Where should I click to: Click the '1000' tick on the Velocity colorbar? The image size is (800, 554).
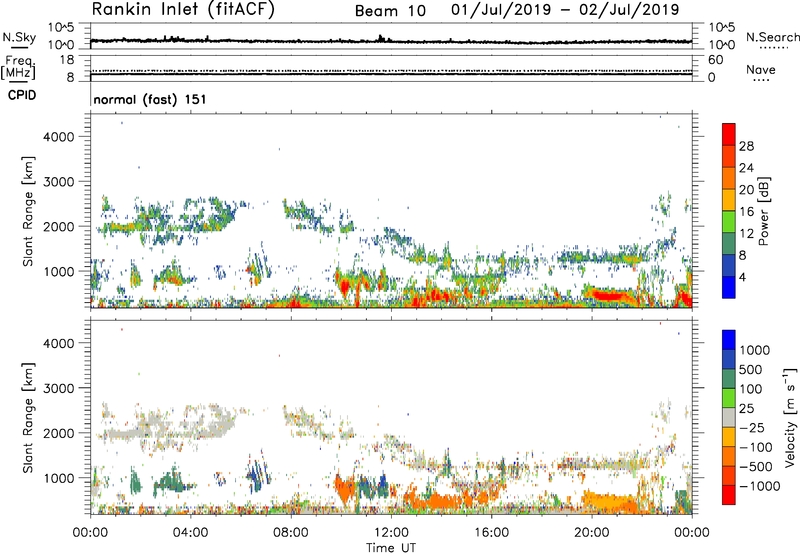point(755,350)
